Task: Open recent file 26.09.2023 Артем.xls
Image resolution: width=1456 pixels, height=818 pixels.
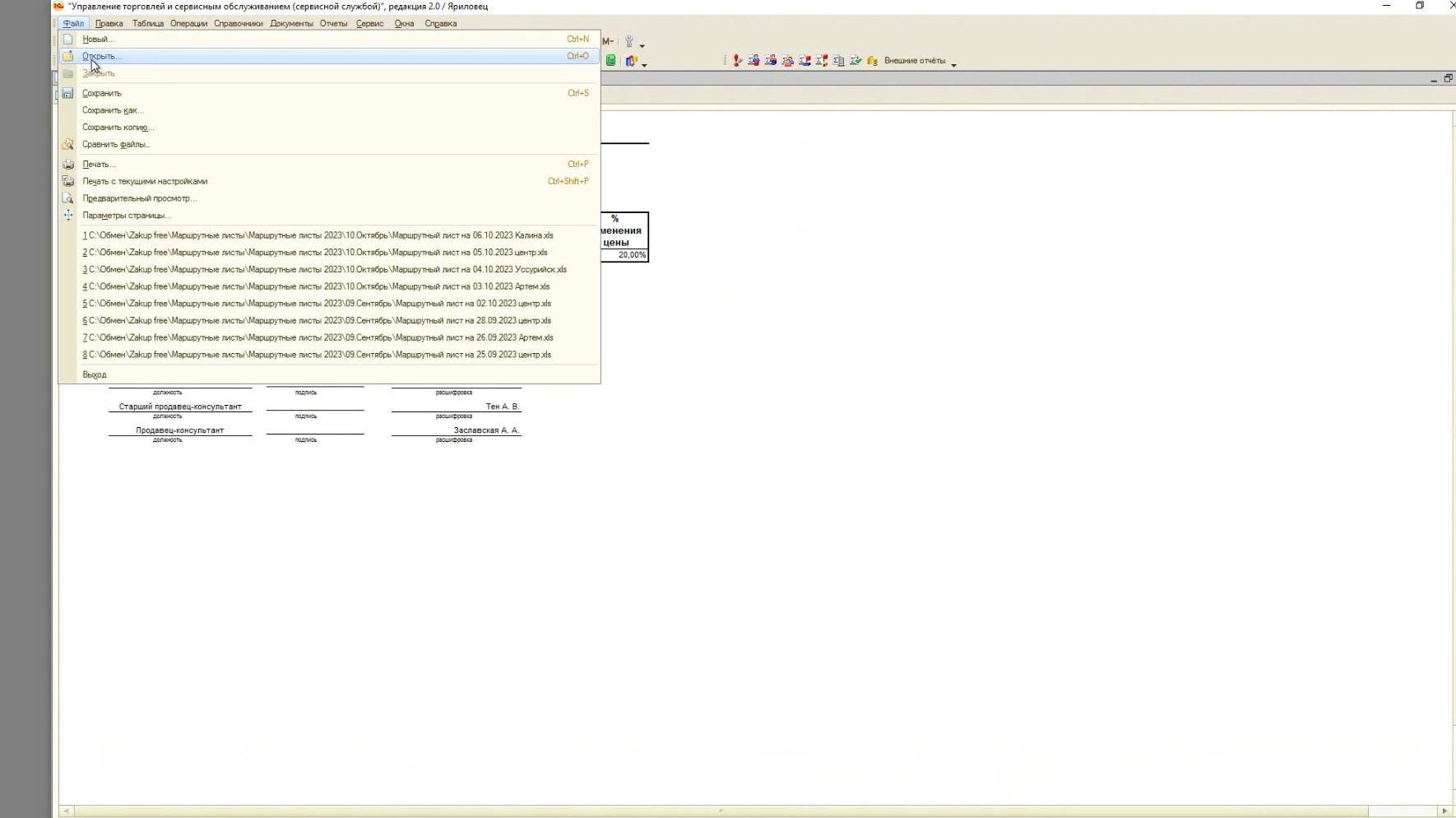Action: [x=329, y=337]
